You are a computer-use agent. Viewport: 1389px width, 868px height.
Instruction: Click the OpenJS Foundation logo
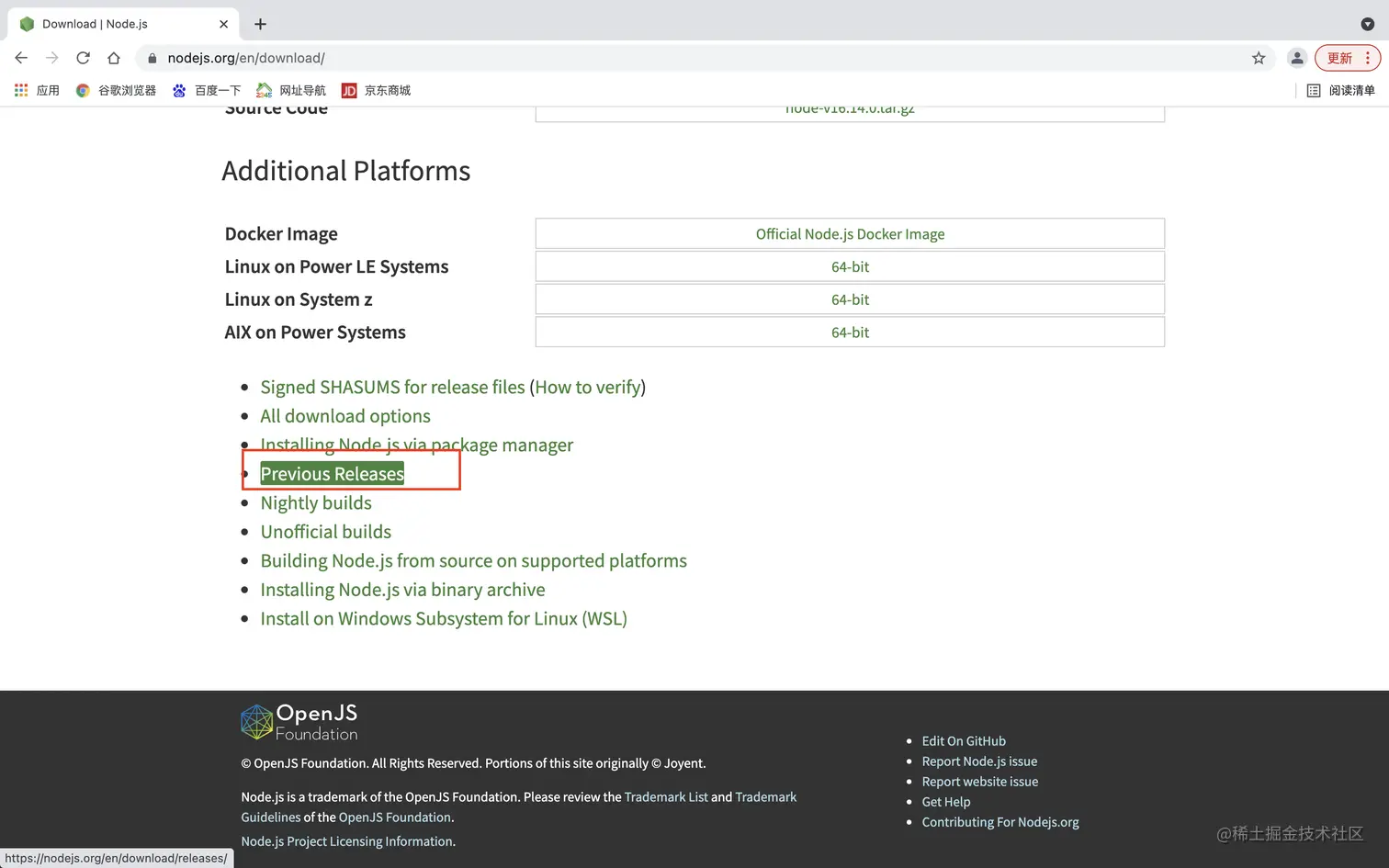pos(299,722)
